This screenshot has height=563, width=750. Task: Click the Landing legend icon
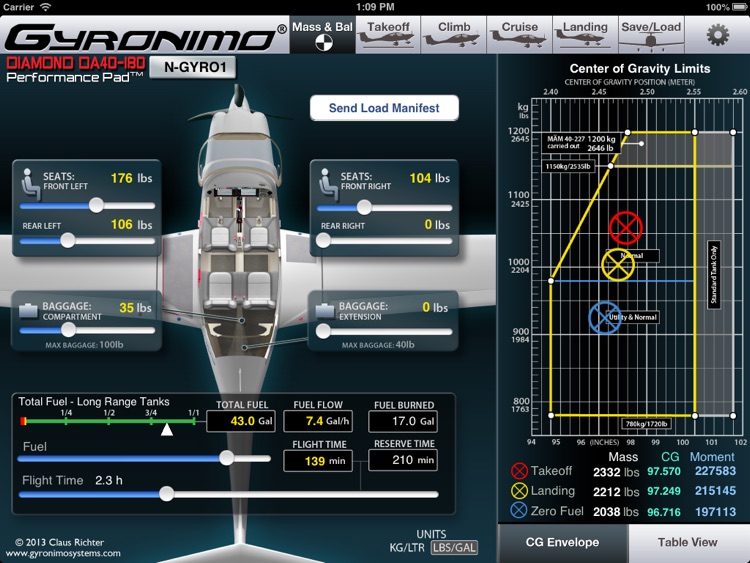(x=519, y=491)
